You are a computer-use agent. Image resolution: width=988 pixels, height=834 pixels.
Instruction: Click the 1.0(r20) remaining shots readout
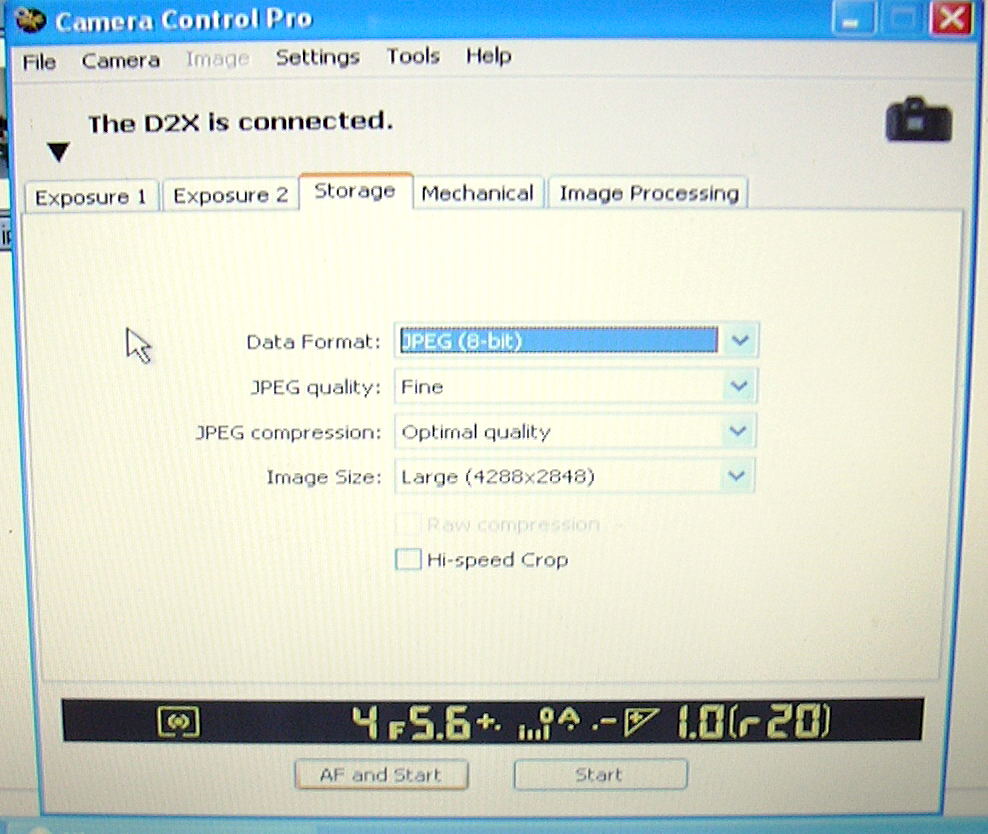coord(753,721)
